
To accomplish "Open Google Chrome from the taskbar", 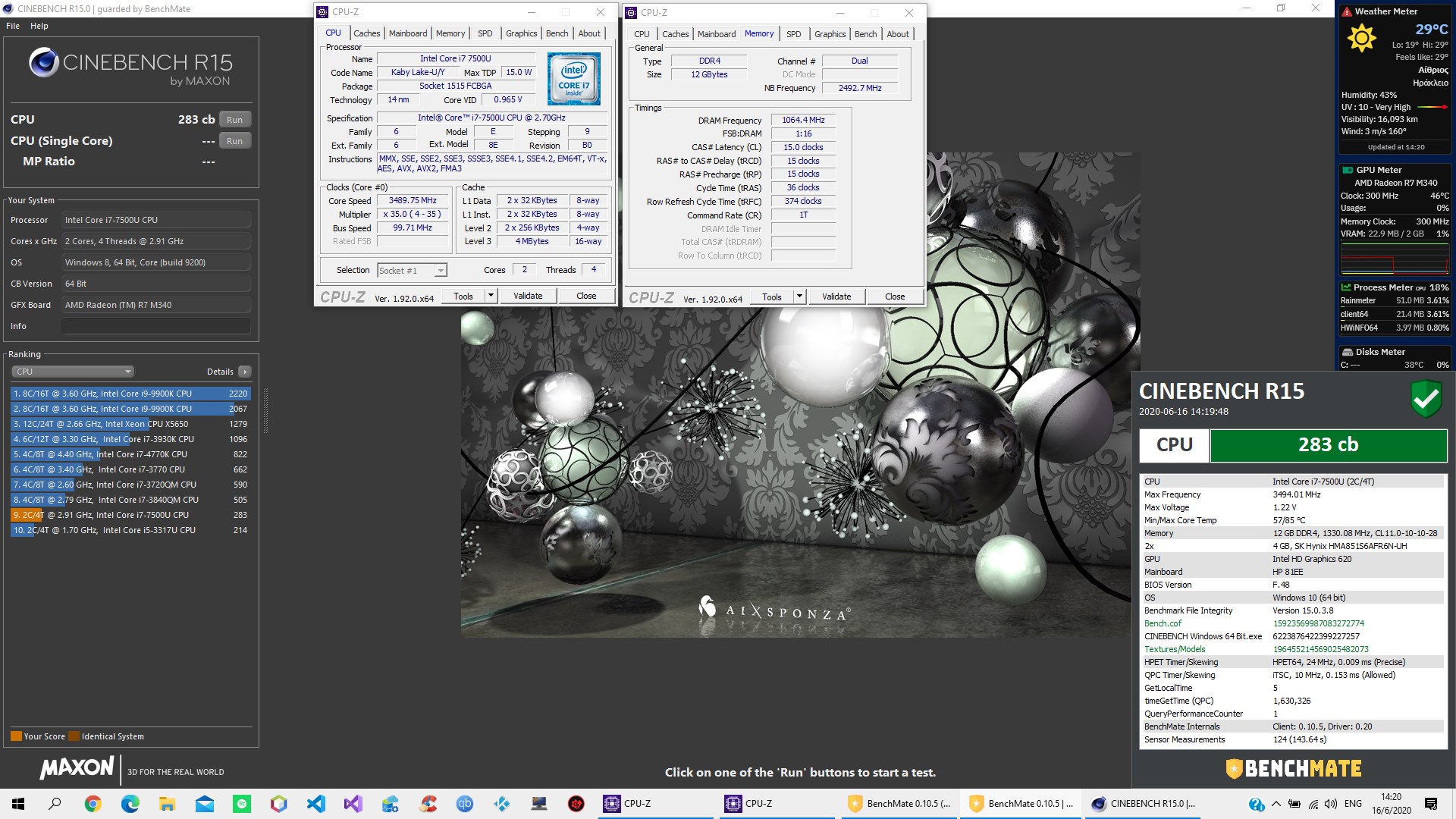I will click(93, 804).
